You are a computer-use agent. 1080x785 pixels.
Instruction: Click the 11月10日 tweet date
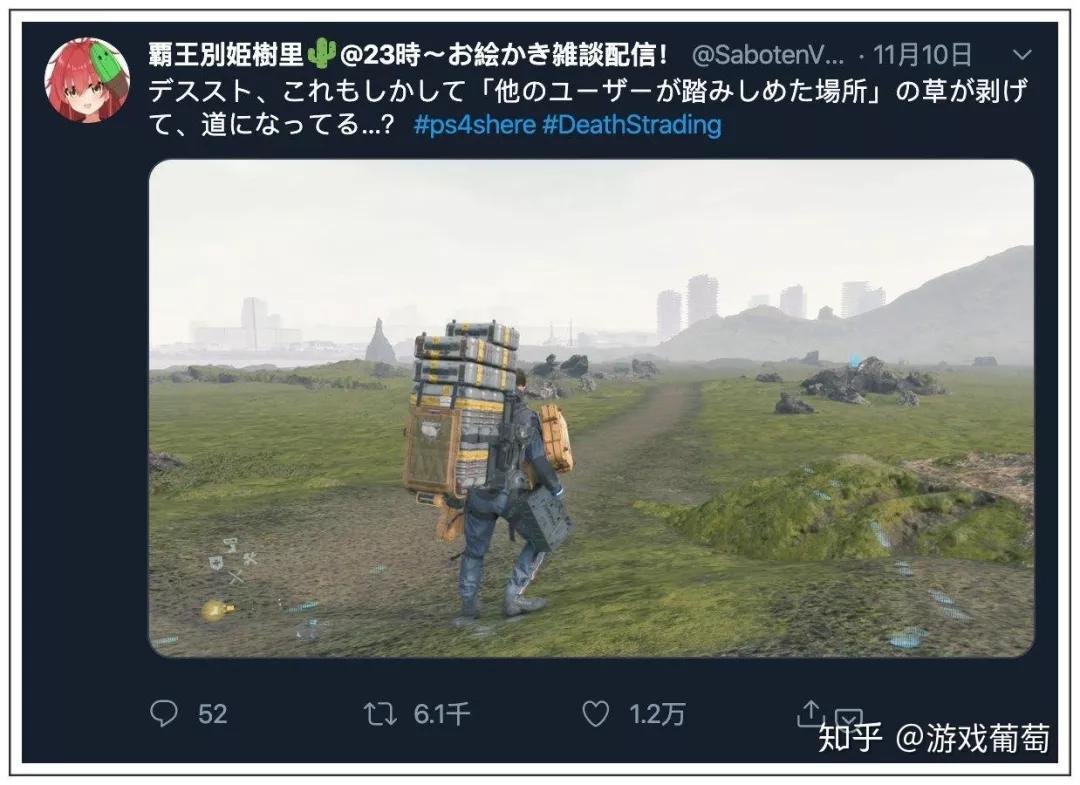pyautogui.click(x=922, y=54)
